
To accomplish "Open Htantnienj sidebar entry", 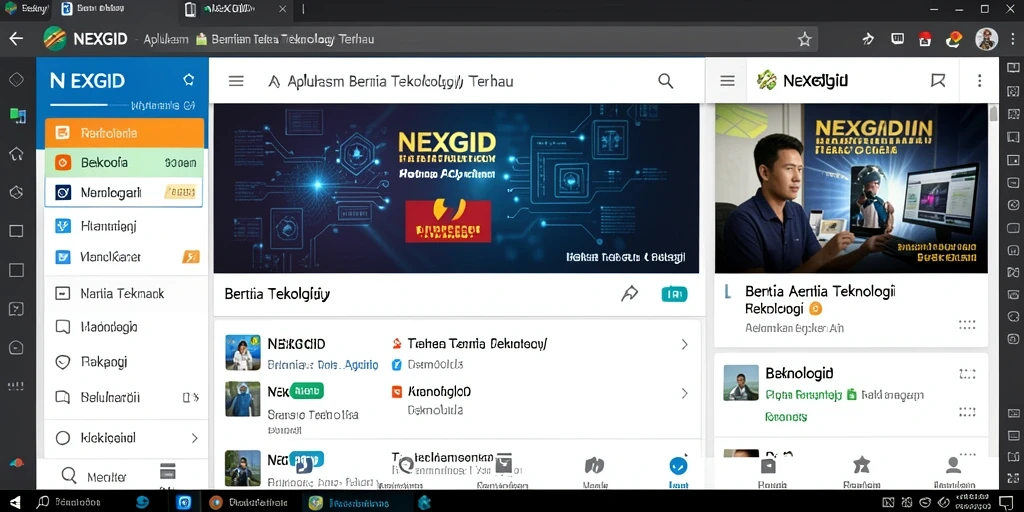I will [x=123, y=227].
